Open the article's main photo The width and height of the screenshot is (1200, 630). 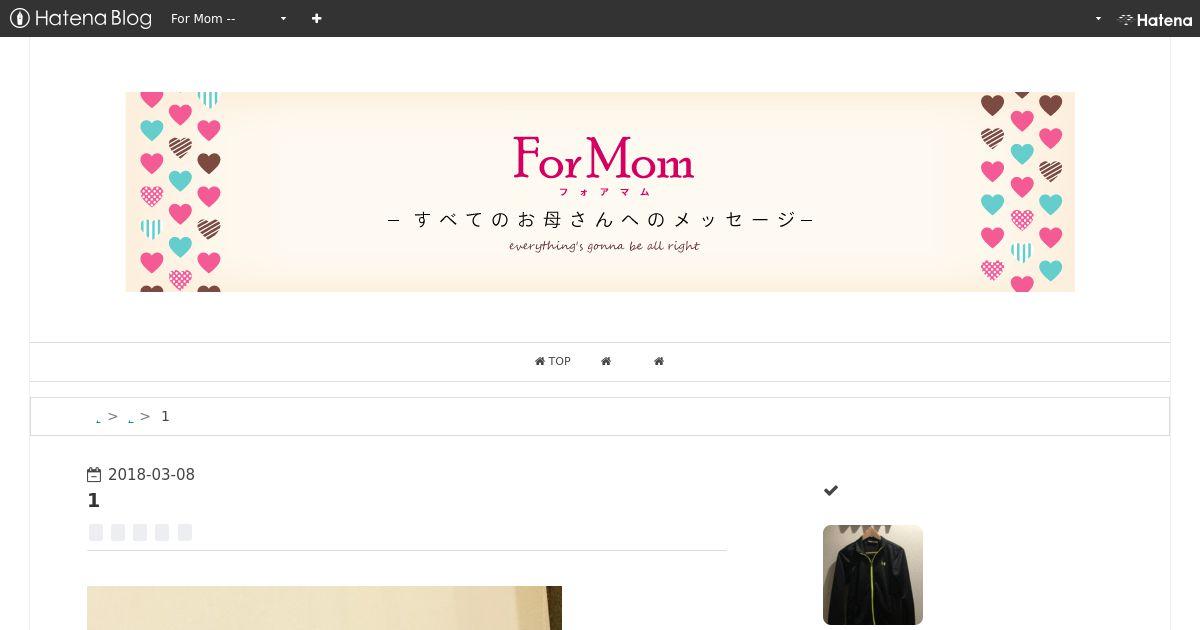pyautogui.click(x=324, y=608)
